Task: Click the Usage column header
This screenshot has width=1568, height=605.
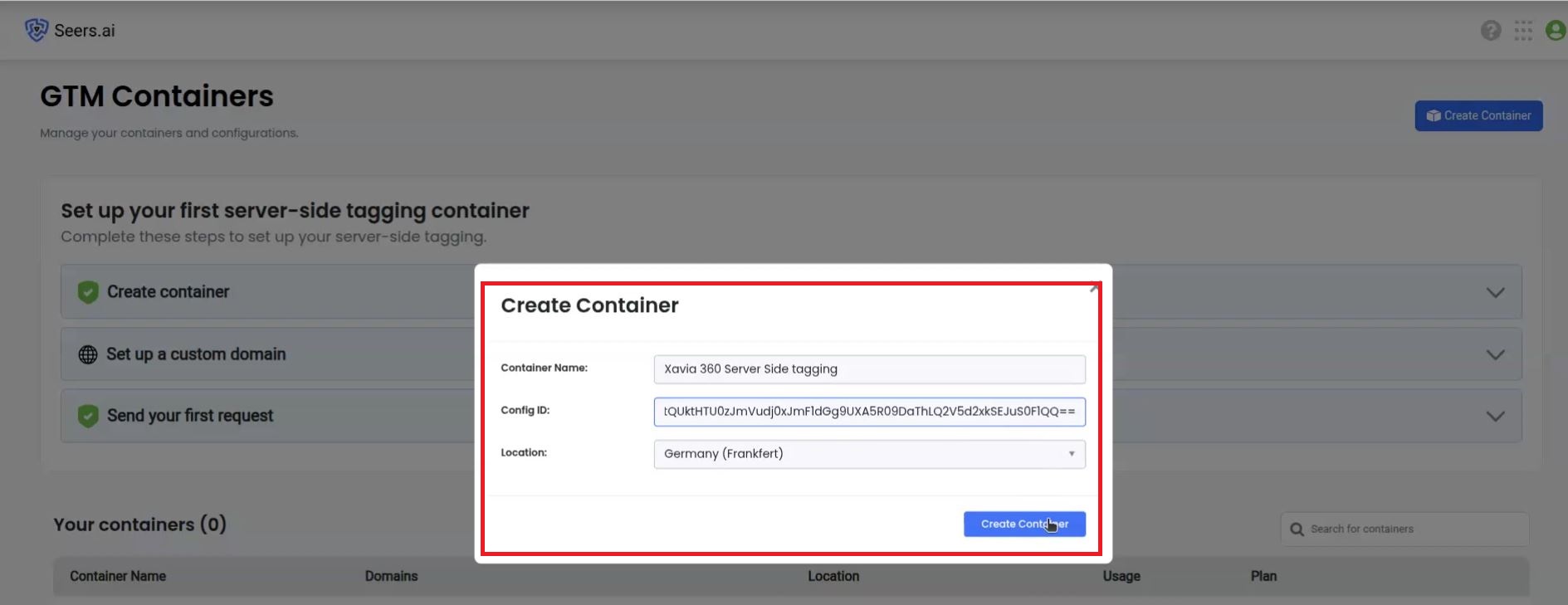Action: (x=1121, y=576)
